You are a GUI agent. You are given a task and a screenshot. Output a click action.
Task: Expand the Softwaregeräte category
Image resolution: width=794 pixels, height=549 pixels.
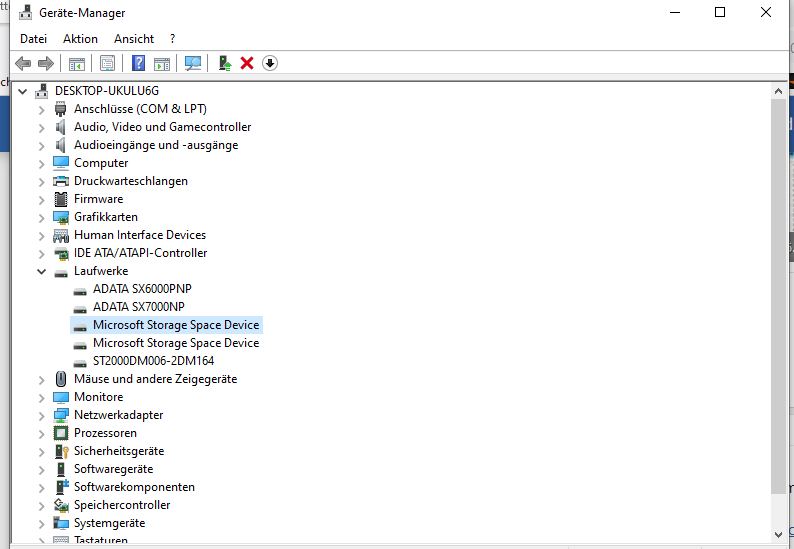pos(42,469)
